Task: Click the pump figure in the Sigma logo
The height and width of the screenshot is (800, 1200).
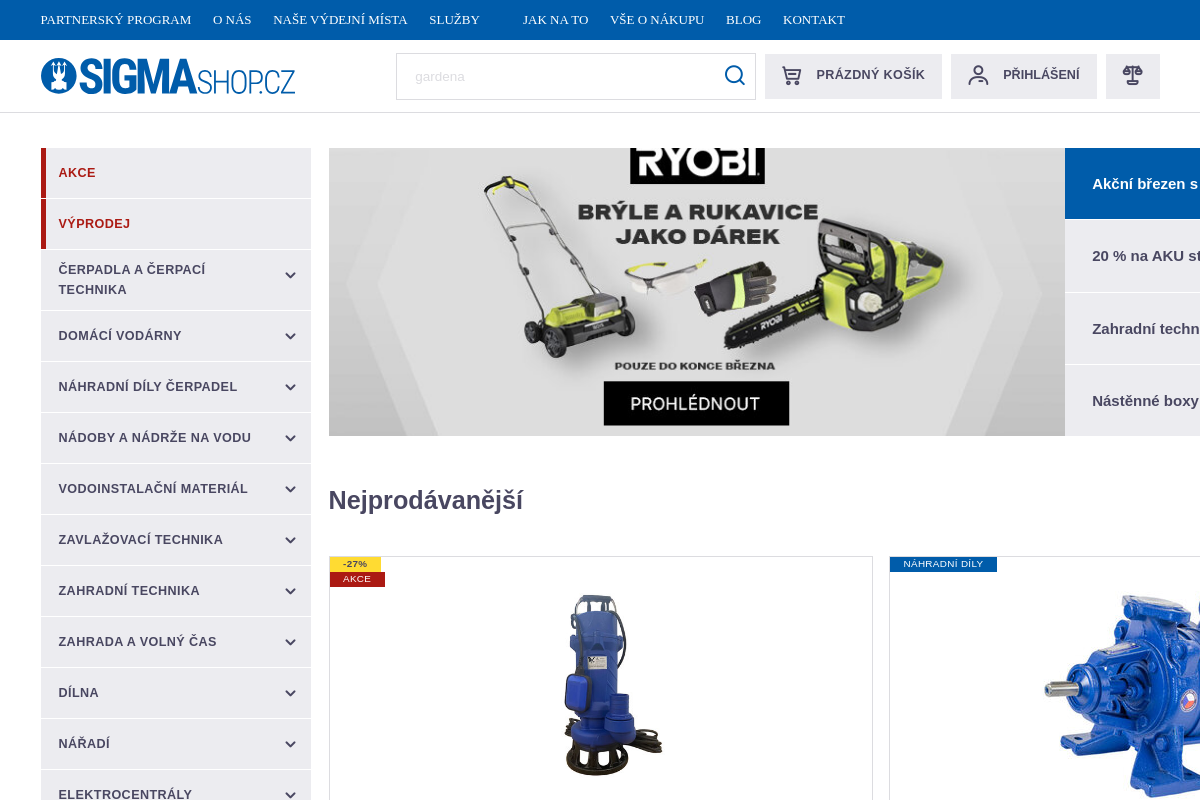Action: click(x=57, y=76)
